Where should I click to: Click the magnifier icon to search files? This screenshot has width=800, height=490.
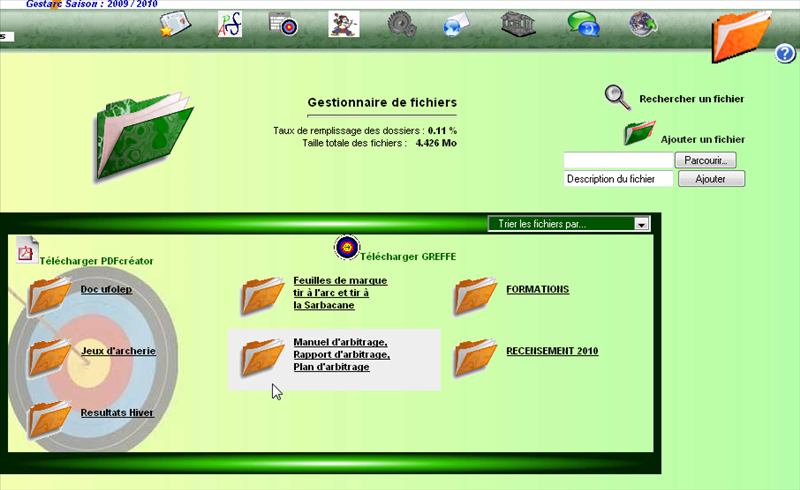click(x=618, y=97)
